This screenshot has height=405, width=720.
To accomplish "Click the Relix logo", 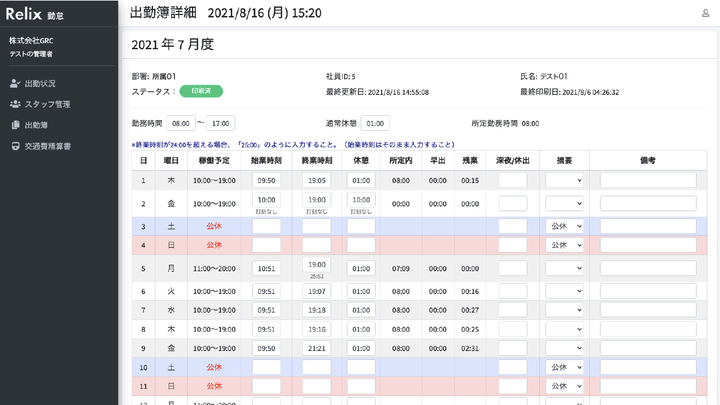I will pyautogui.click(x=25, y=13).
